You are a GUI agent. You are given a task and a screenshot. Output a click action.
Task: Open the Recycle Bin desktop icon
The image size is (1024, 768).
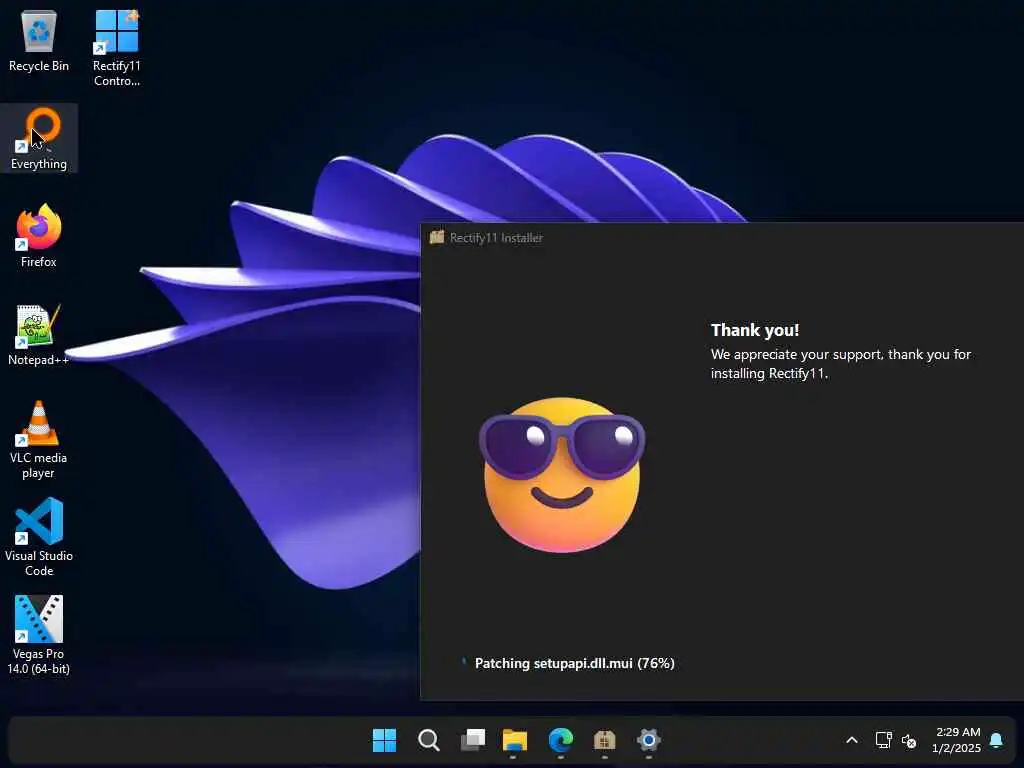[x=39, y=40]
